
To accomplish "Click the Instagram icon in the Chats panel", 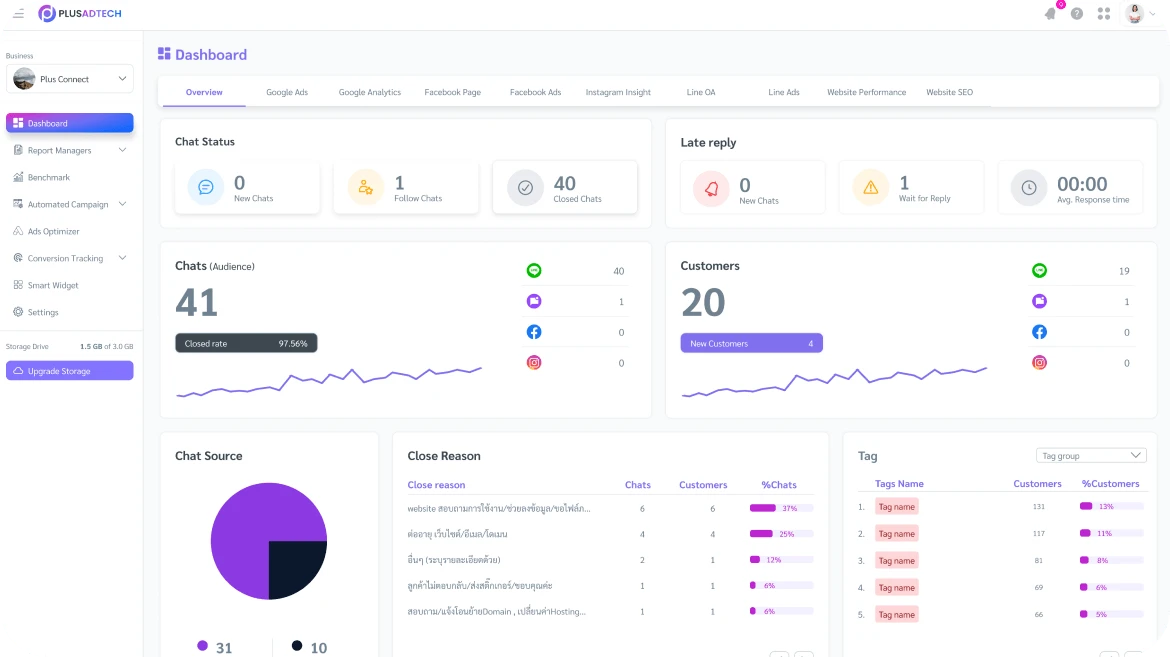I will 534,363.
